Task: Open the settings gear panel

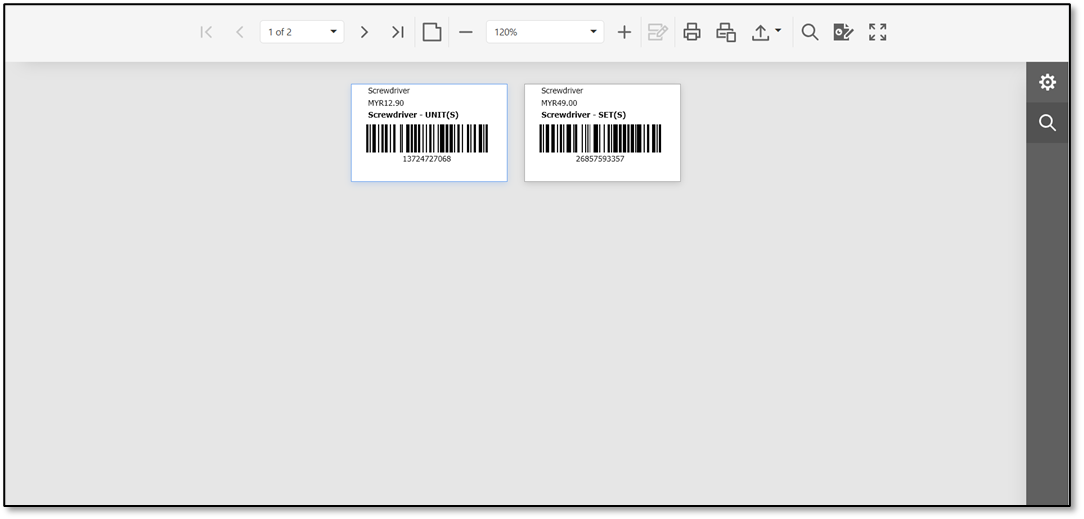Action: [1047, 82]
